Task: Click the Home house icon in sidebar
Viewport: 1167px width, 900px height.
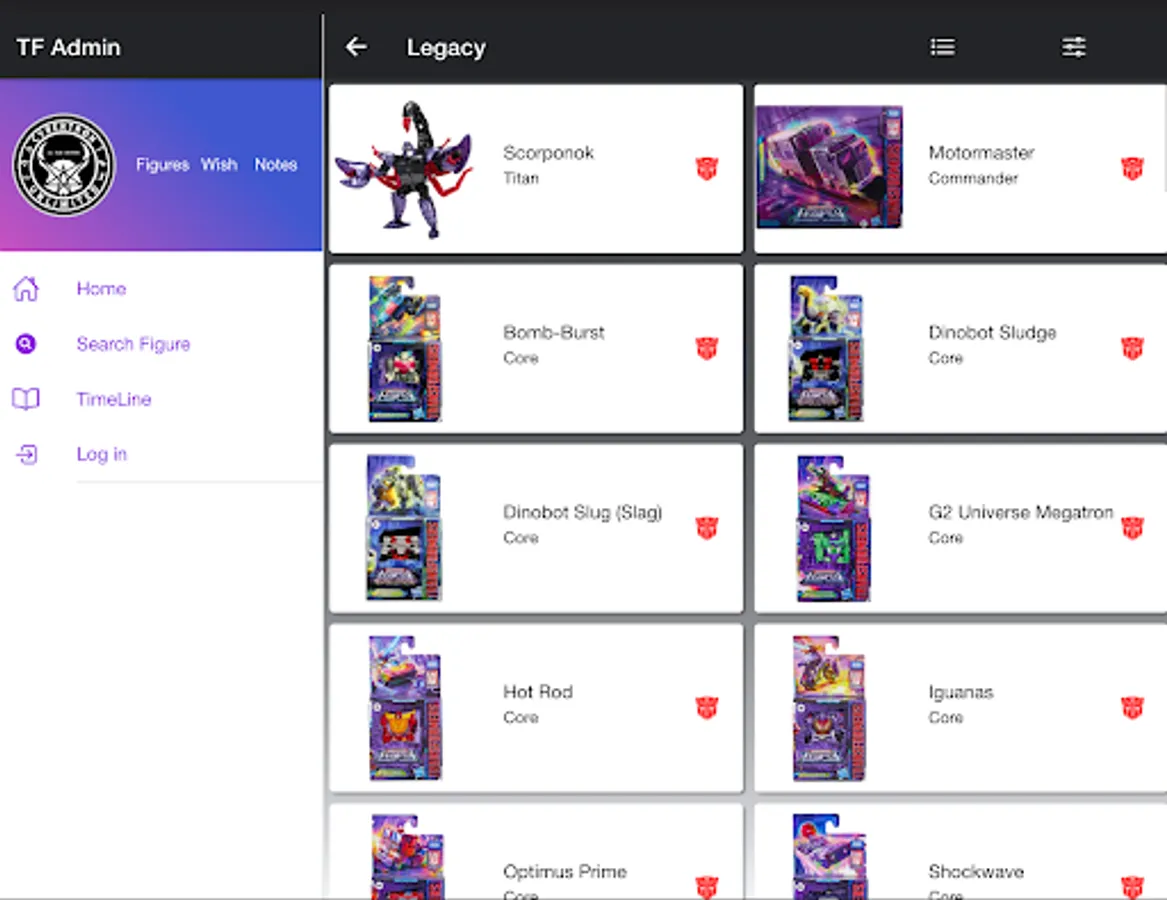Action: tap(26, 288)
